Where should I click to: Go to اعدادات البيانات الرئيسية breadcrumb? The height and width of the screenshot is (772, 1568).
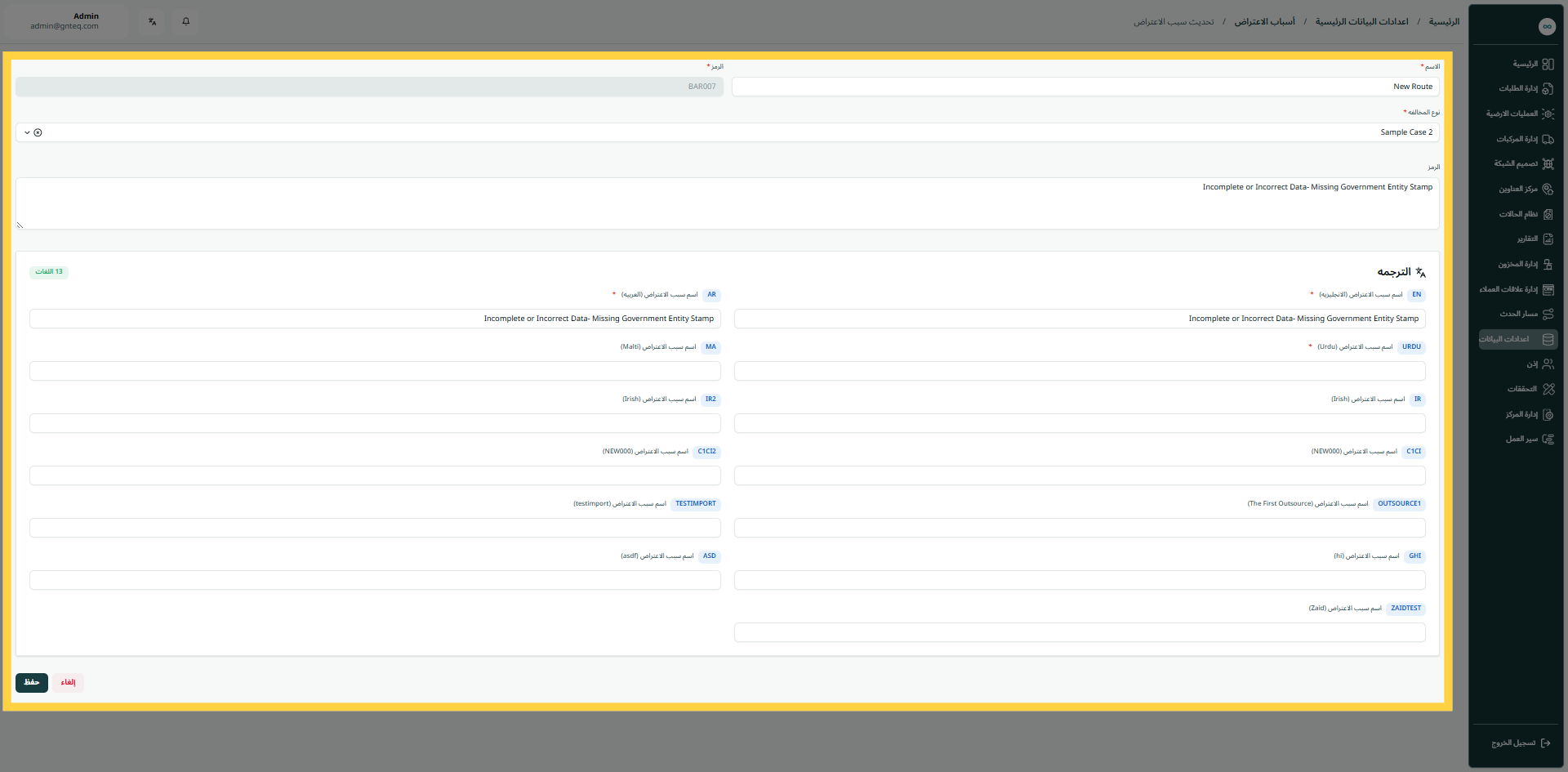pyautogui.click(x=1361, y=22)
